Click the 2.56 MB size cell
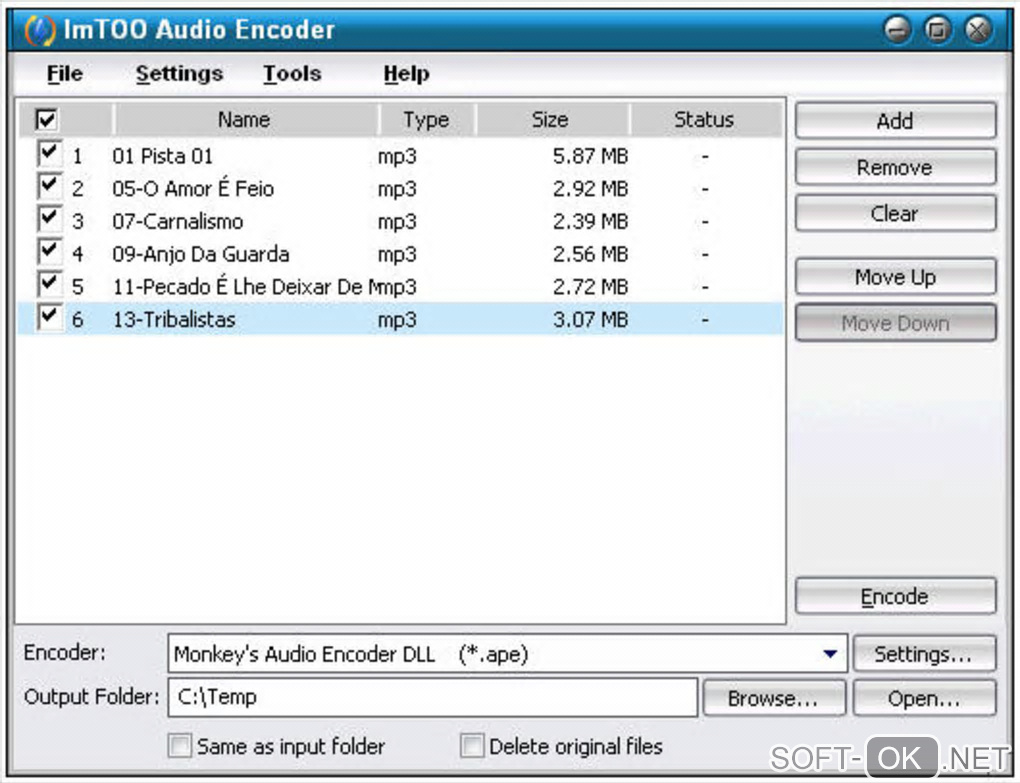 tap(591, 254)
